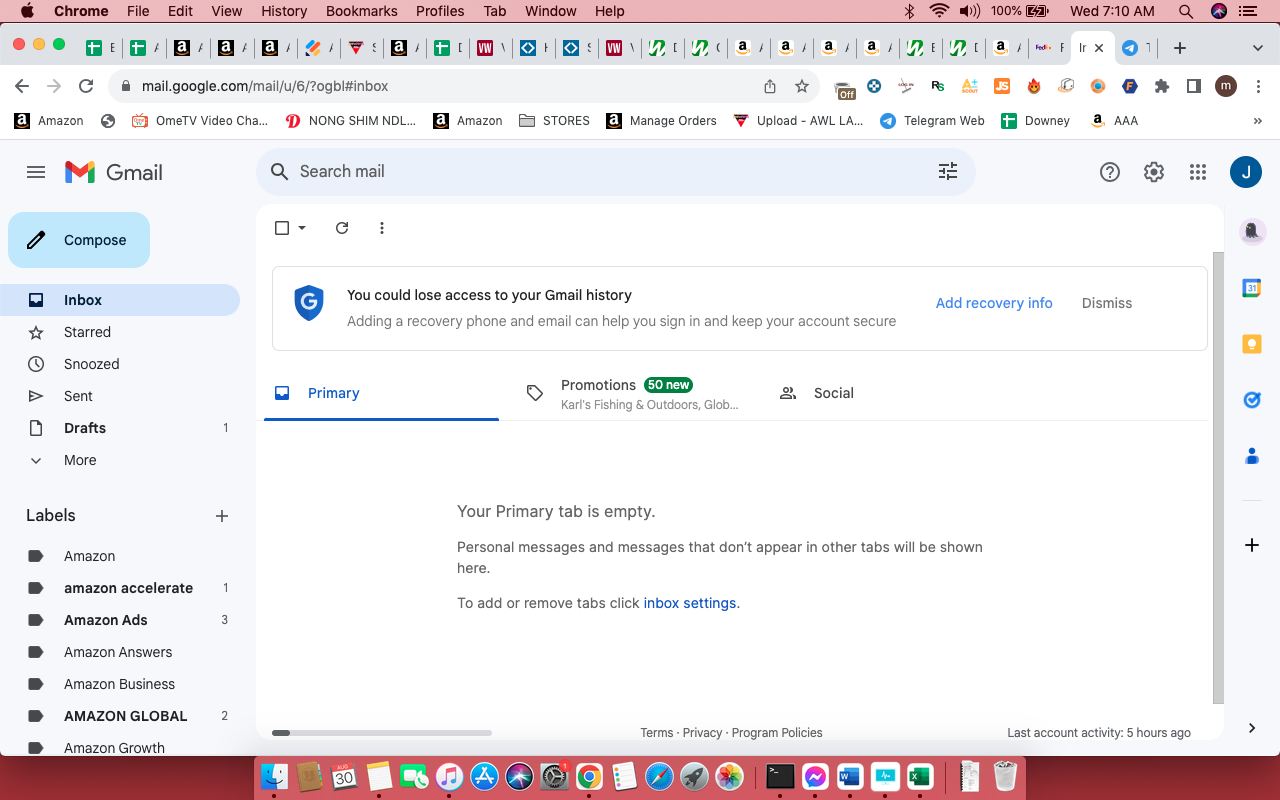Open Microsoft Excel from the Dock
Screen dimensions: 1280x800
(920, 776)
